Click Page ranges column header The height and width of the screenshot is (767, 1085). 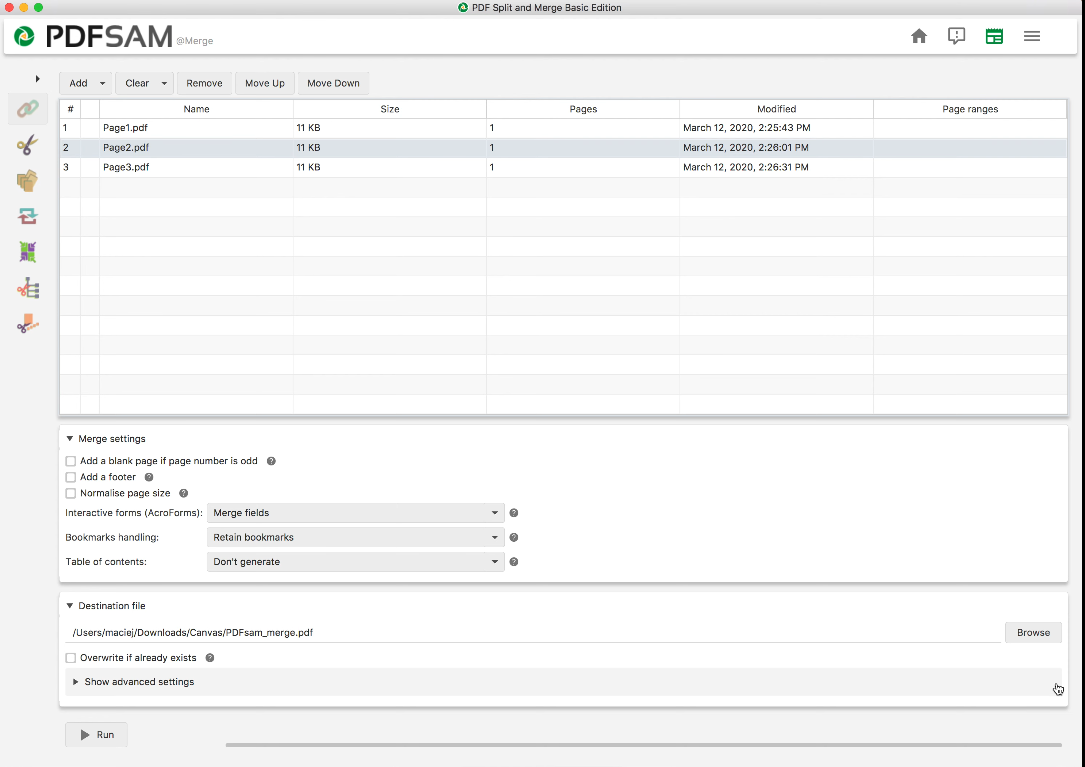[x=970, y=109]
